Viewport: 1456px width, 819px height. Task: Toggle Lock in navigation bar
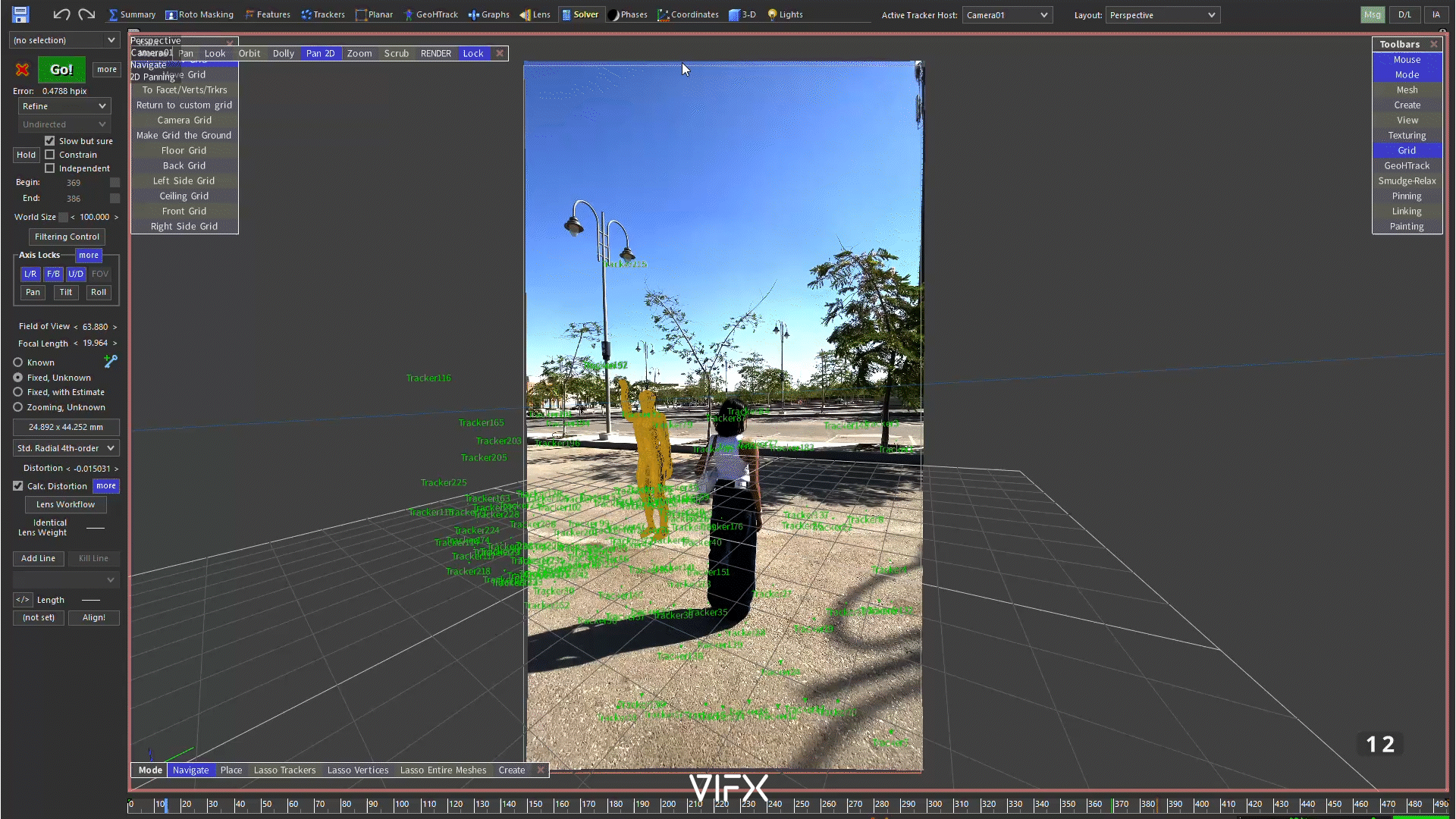[473, 53]
